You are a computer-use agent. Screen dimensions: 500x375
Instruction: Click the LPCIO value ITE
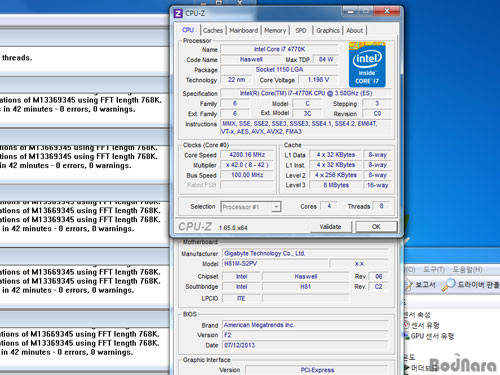241,298
